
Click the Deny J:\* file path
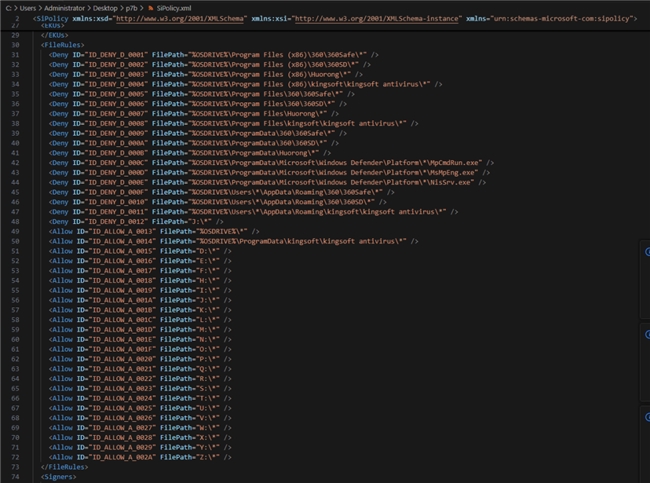(200, 221)
